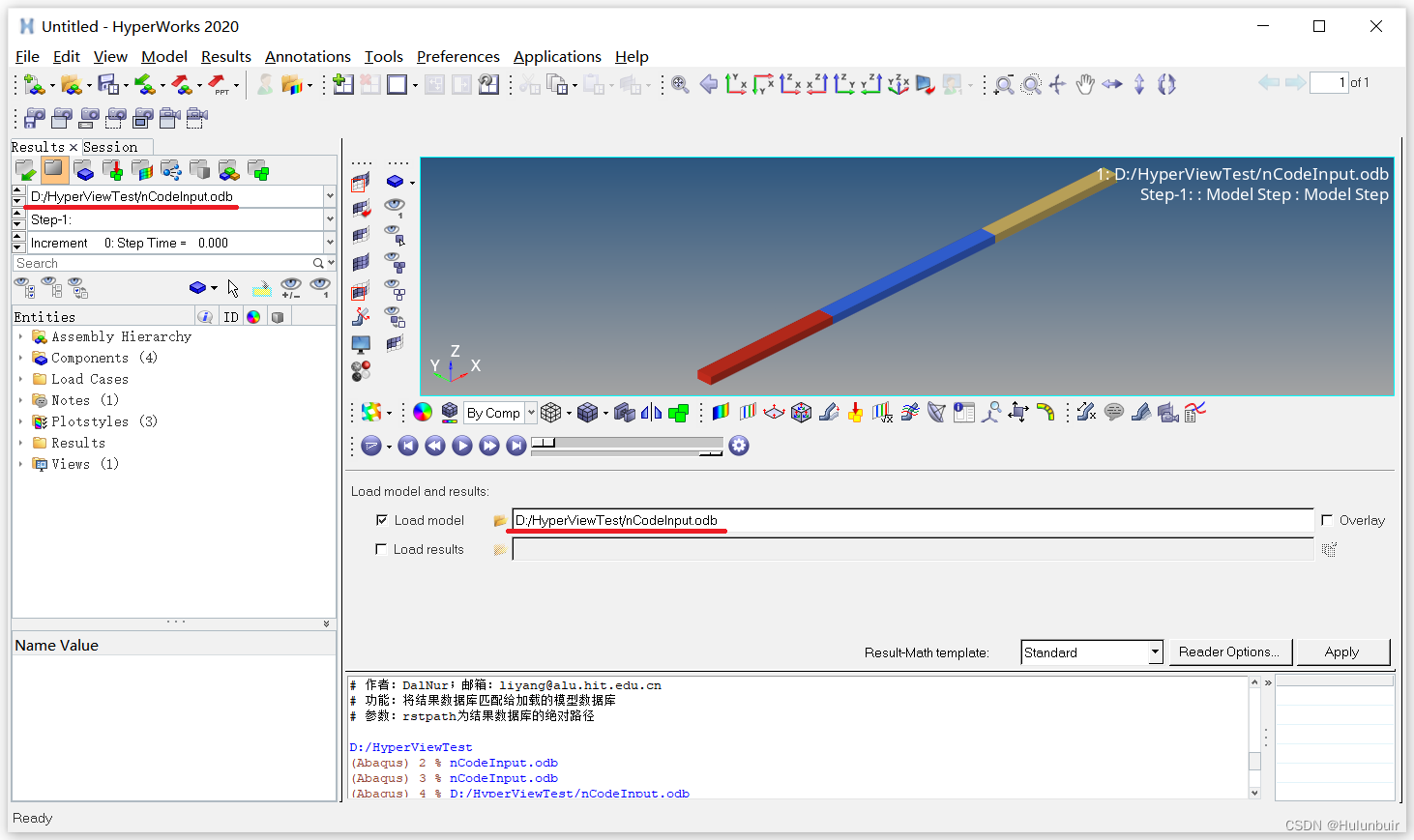Switch to the Session tab
The image size is (1414, 840).
point(110,147)
